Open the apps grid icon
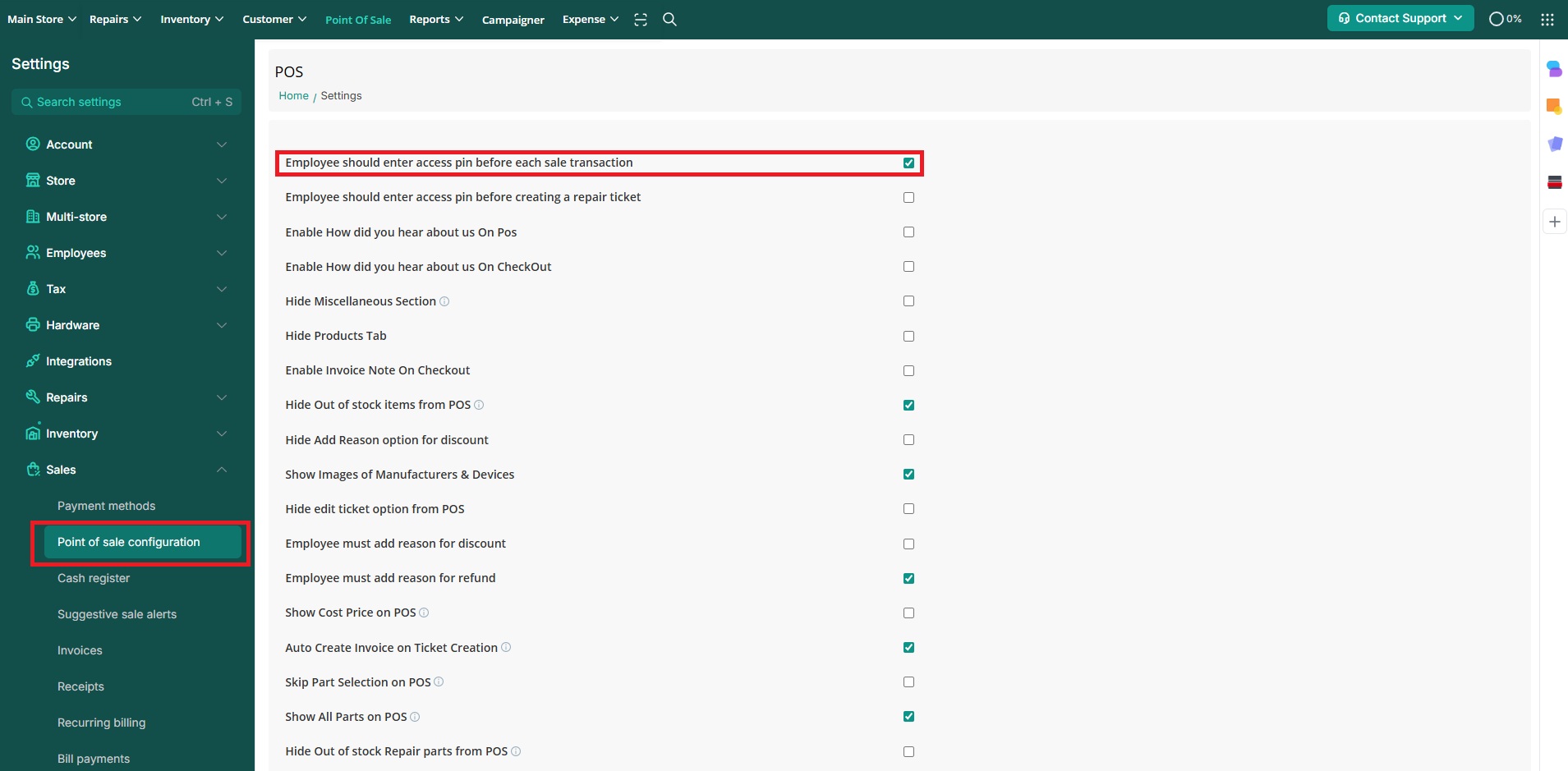The image size is (1568, 771). 1547,20
